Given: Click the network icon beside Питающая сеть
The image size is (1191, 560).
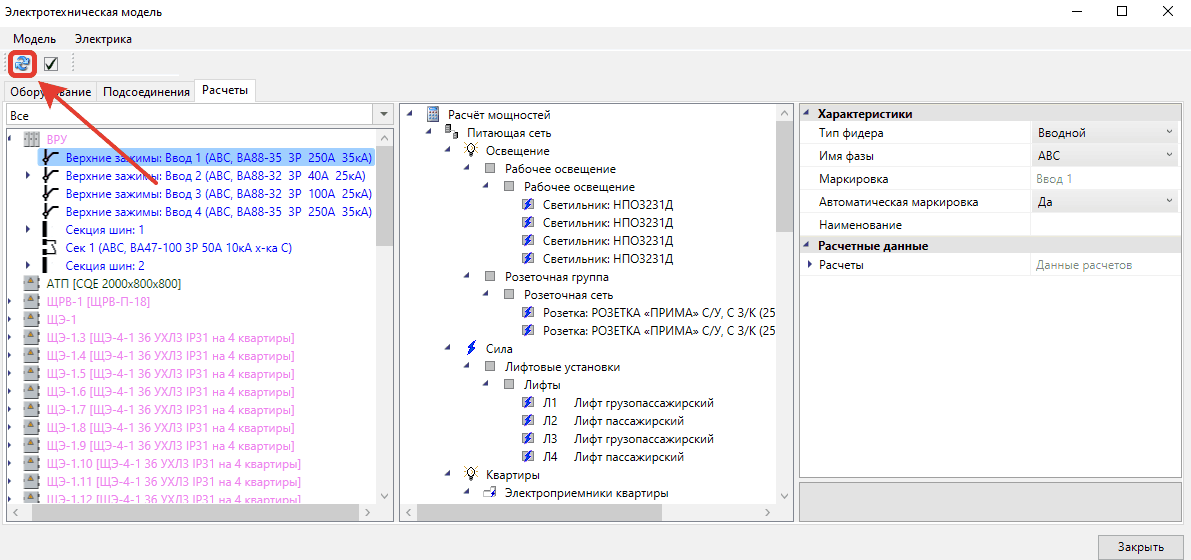Looking at the screenshot, I should (452, 133).
